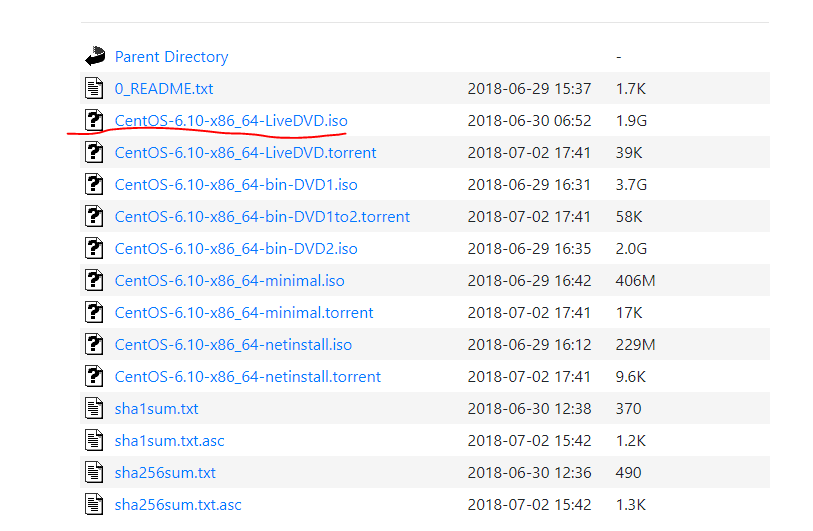Image resolution: width=813 pixels, height=531 pixels.
Task: Click the date 2018-06-30 12:38
Action: (529, 409)
